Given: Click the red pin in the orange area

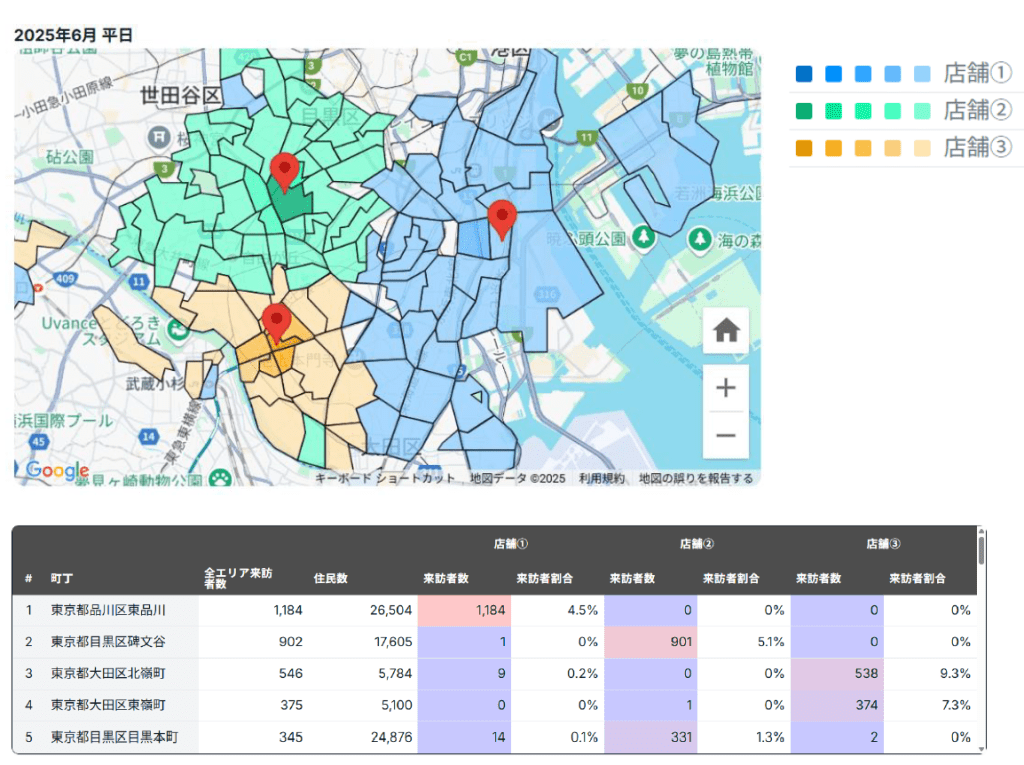Looking at the screenshot, I should [276, 322].
